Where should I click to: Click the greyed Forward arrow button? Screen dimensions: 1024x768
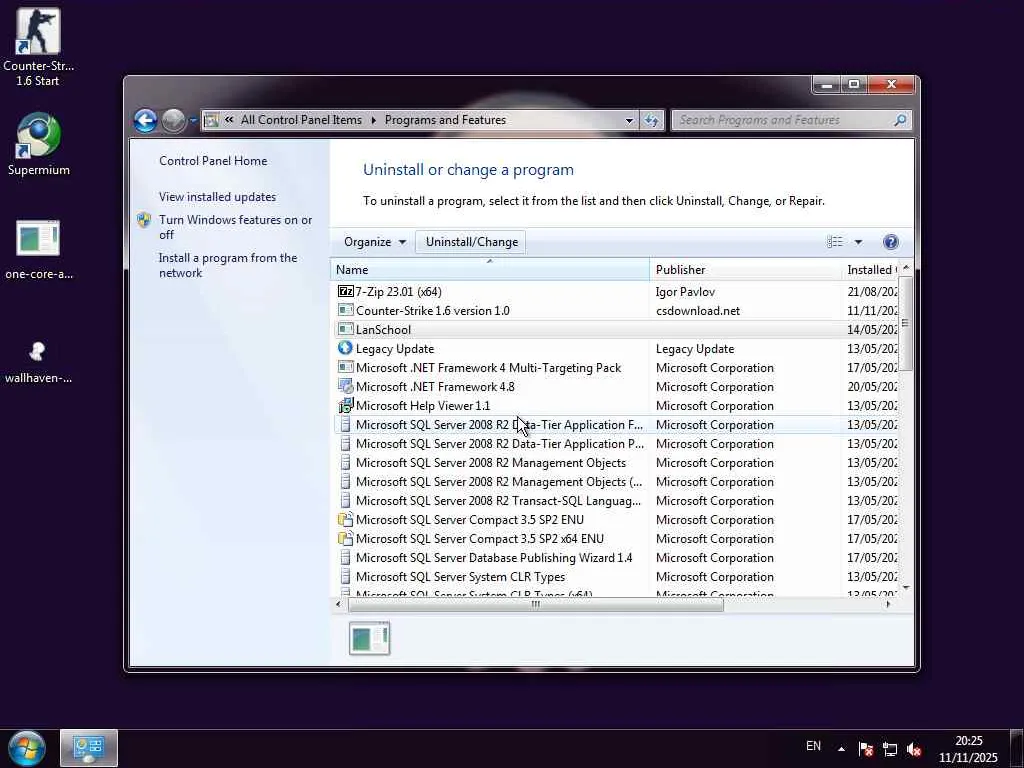[173, 120]
